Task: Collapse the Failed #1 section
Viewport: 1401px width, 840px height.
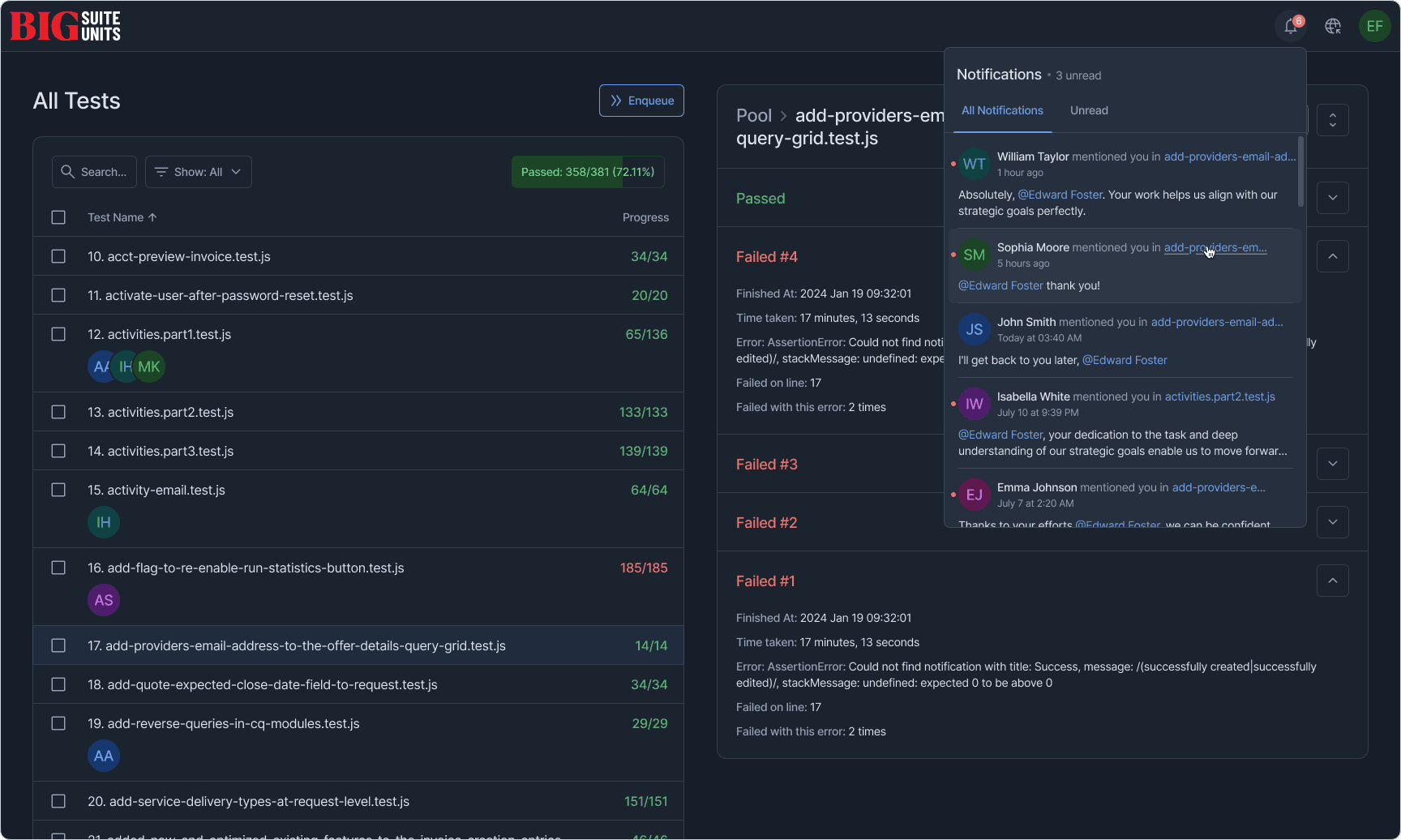Action: (1333, 581)
